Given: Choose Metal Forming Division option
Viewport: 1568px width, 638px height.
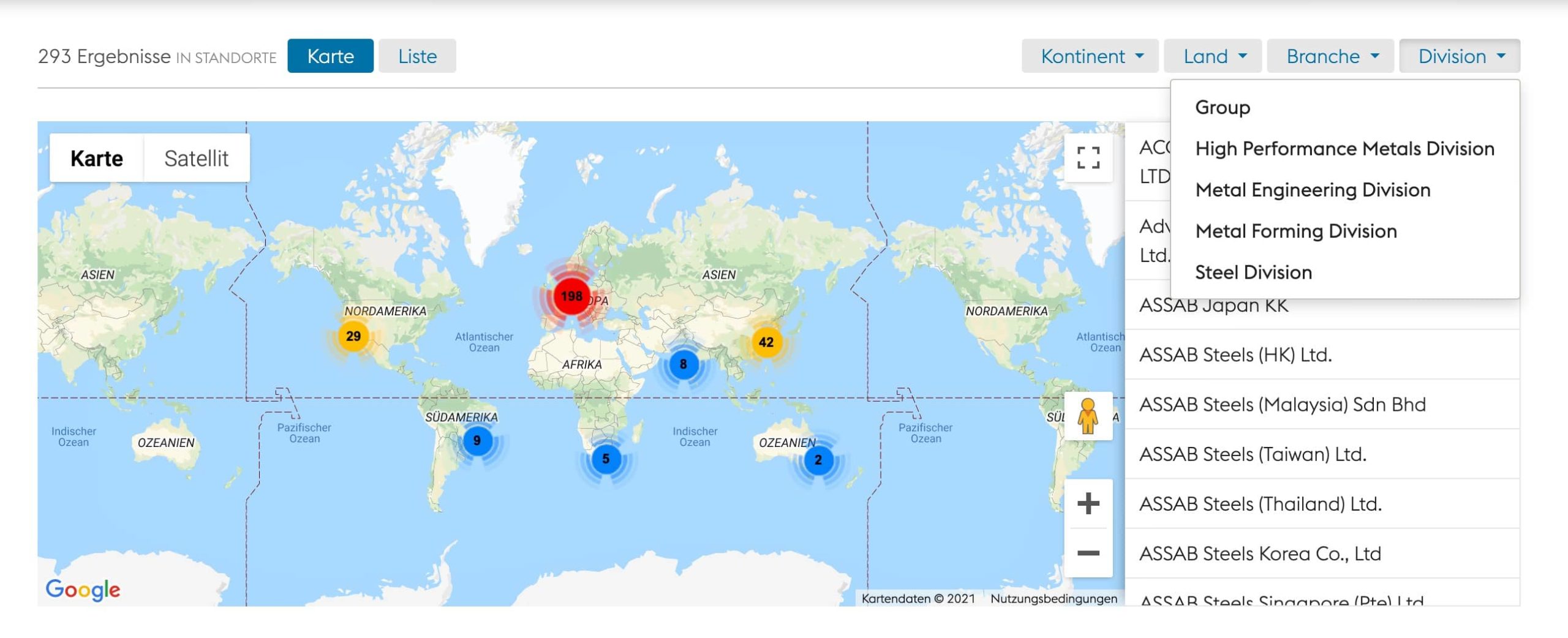Looking at the screenshot, I should (1345, 231).
